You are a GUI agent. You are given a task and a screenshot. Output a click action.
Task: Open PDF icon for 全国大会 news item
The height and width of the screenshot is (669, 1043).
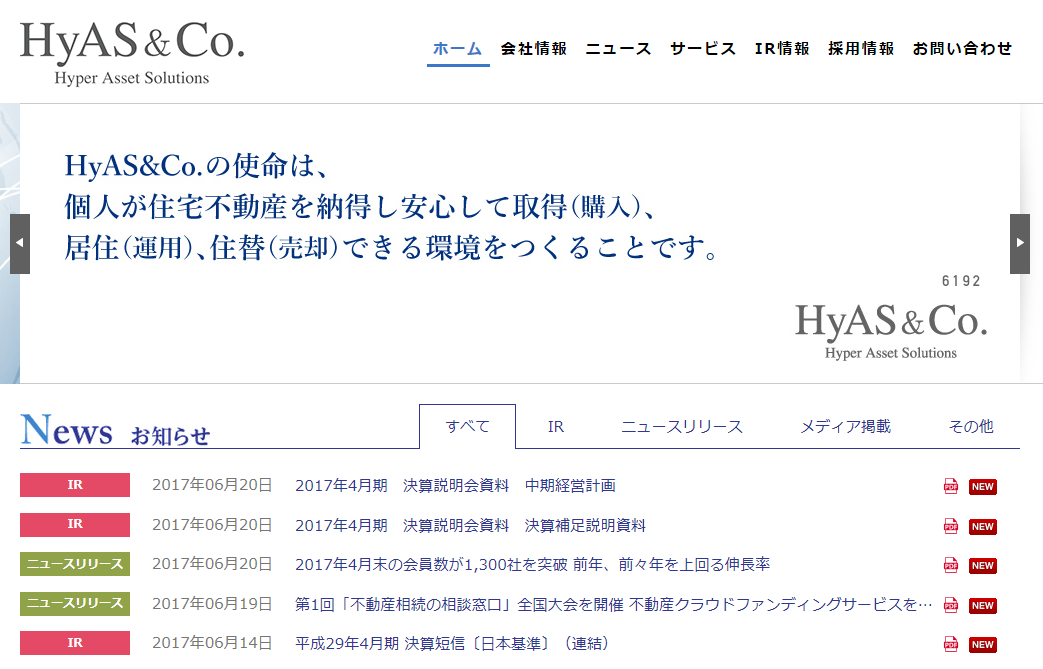[x=950, y=605]
